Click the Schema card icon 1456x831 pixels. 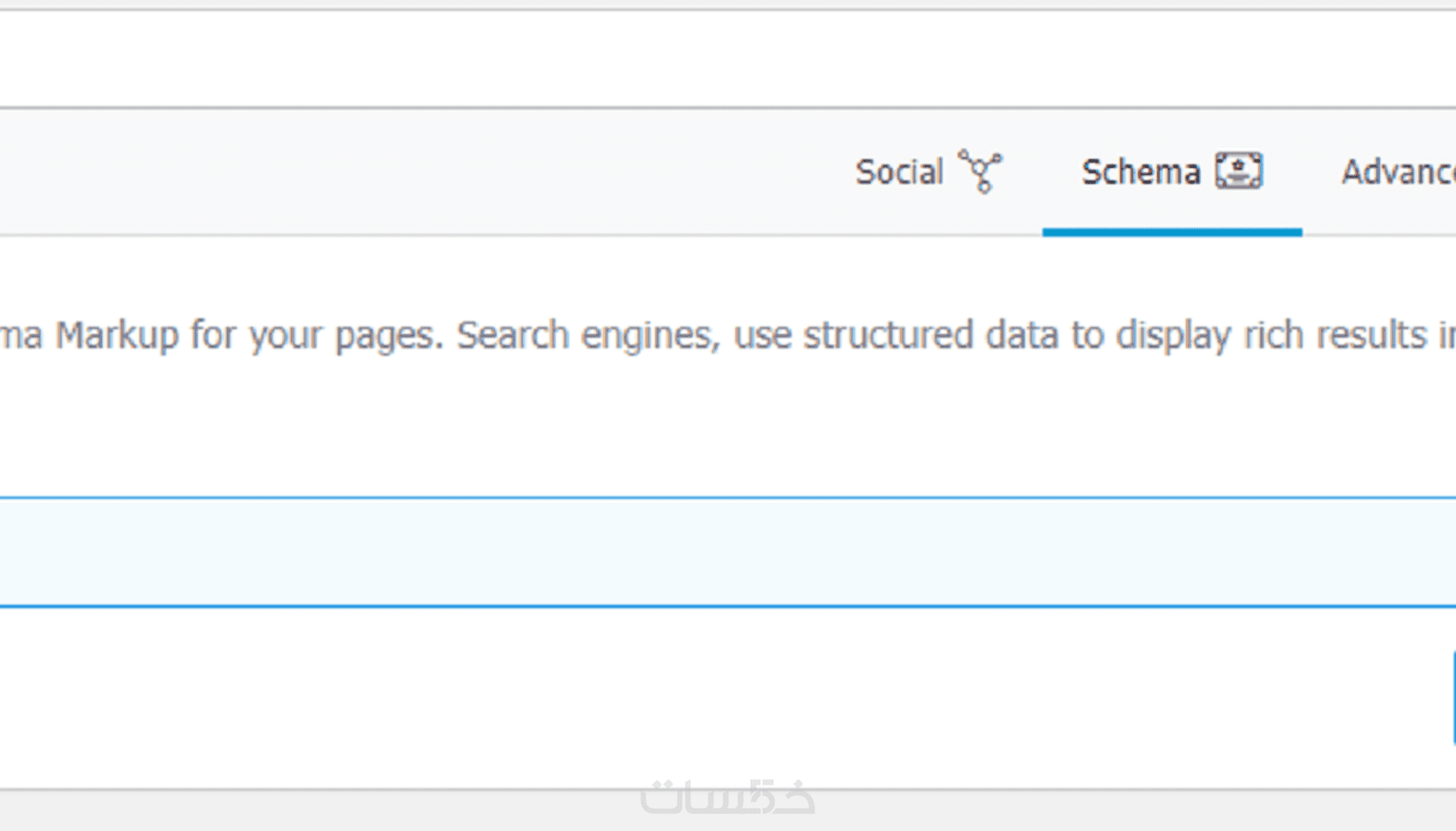(x=1238, y=170)
